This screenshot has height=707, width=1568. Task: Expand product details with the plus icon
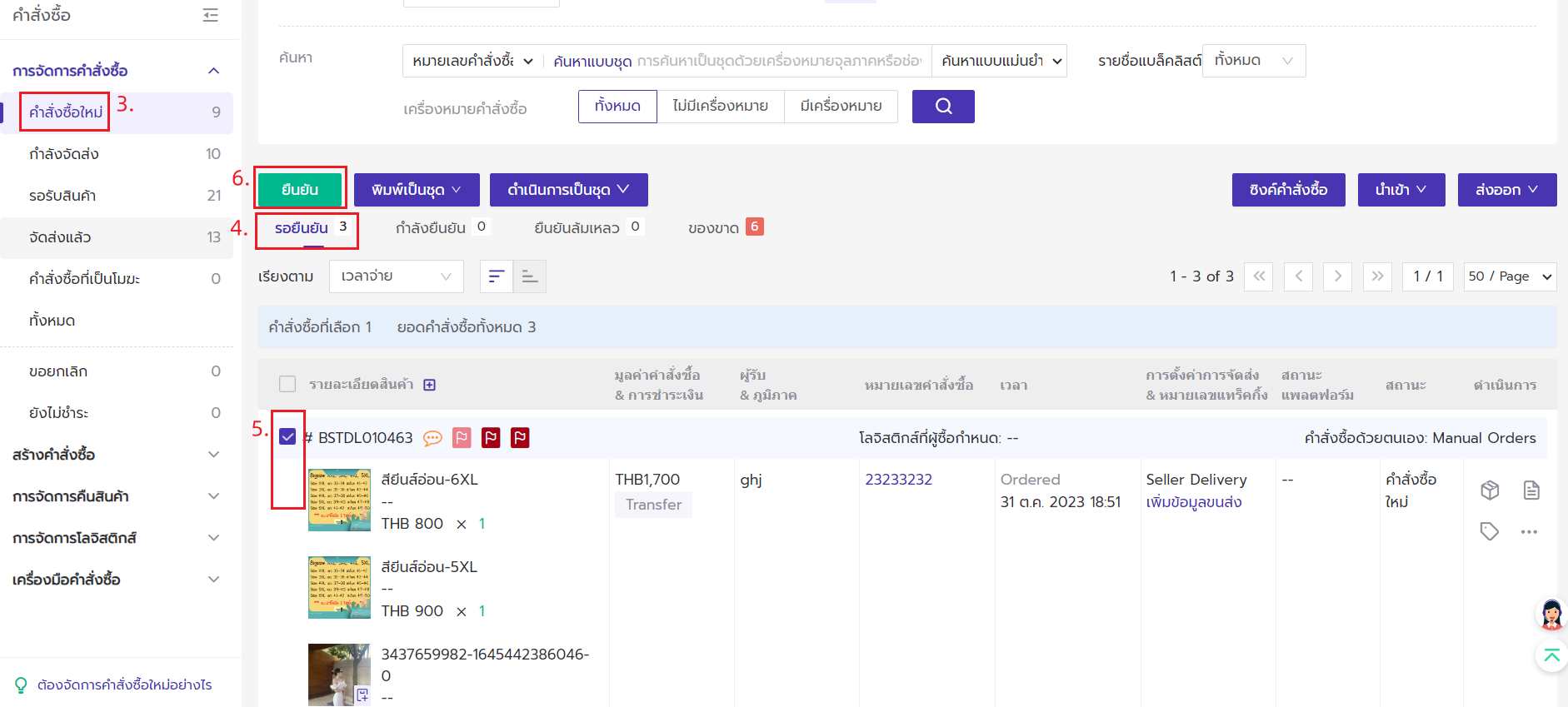tap(430, 385)
